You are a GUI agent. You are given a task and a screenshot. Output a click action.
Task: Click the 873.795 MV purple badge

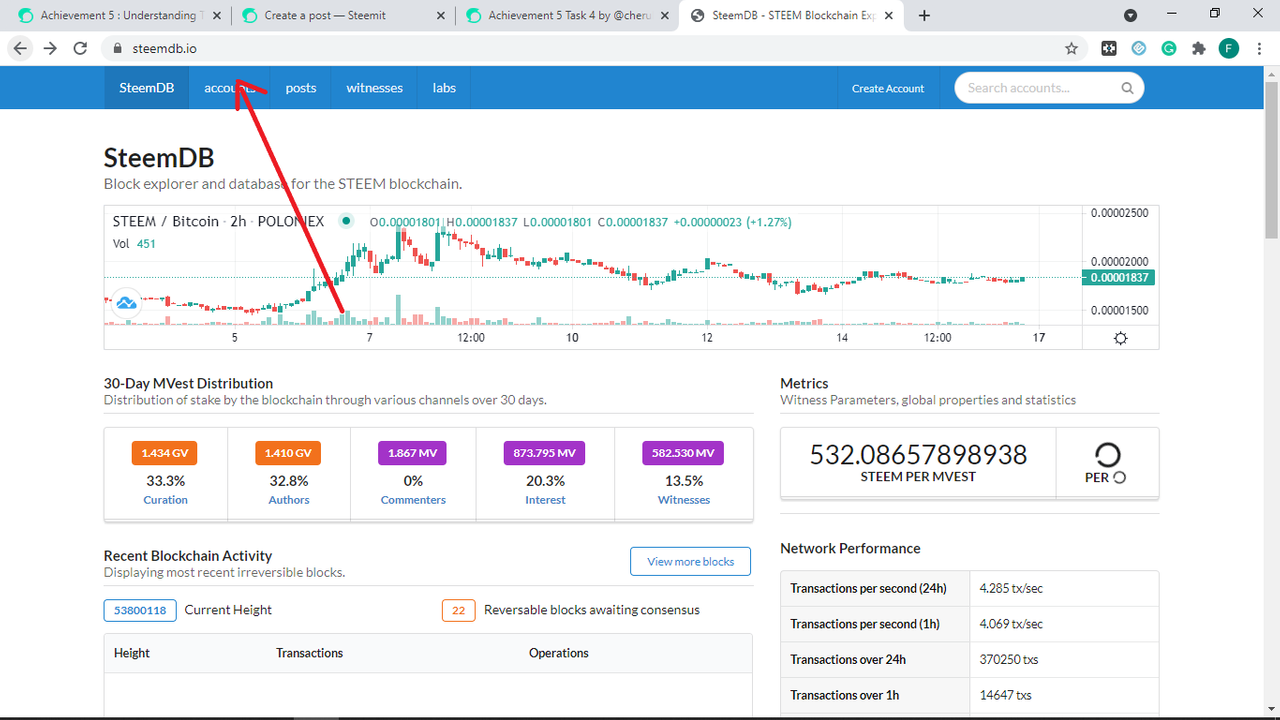coord(544,453)
